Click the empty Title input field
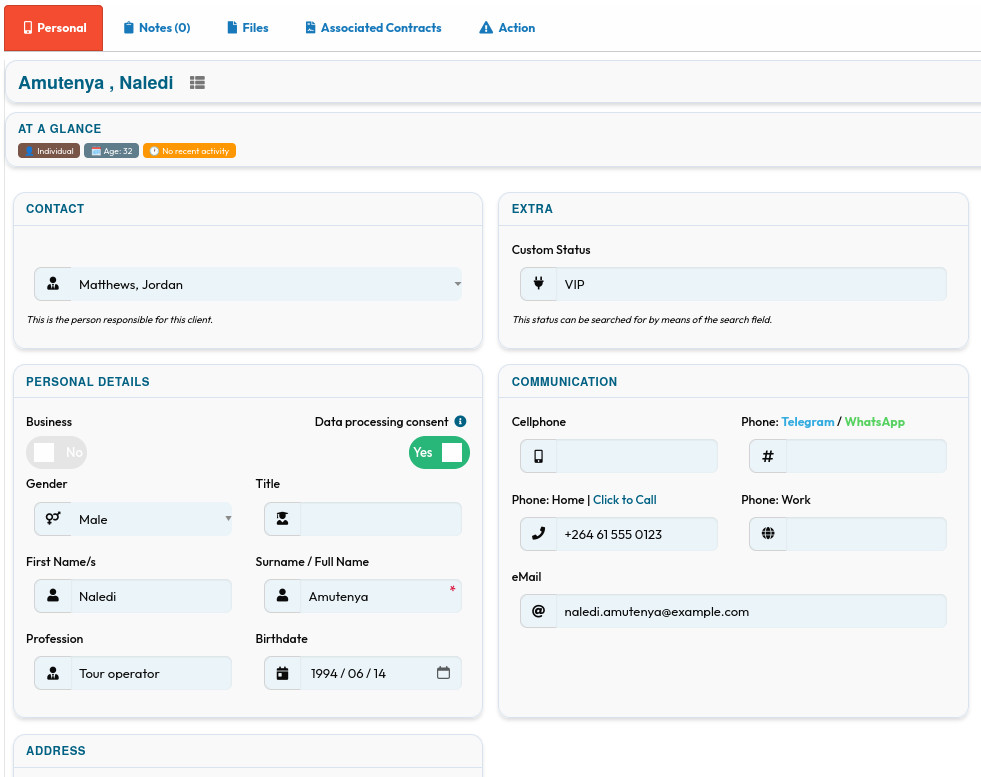This screenshot has height=777, width=981. (x=381, y=519)
